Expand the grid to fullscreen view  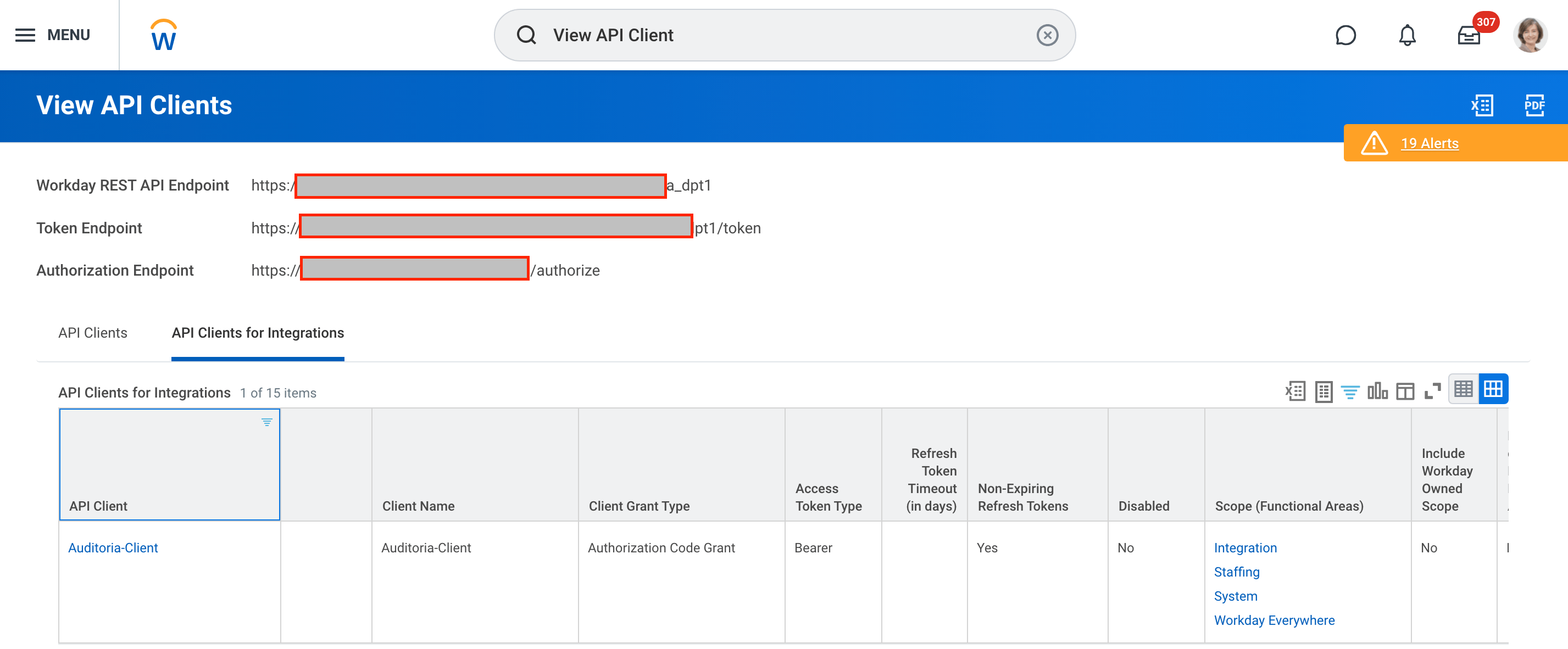point(1432,391)
